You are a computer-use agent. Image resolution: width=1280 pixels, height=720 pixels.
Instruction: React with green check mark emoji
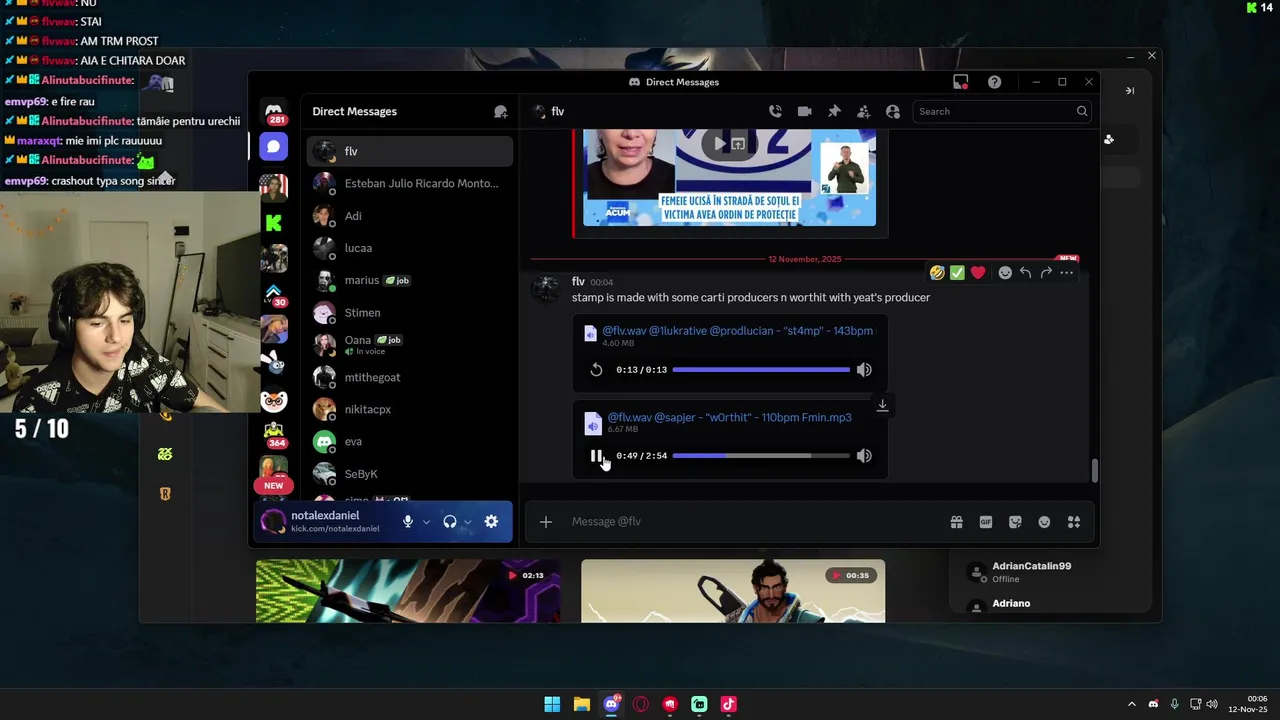coord(957,273)
